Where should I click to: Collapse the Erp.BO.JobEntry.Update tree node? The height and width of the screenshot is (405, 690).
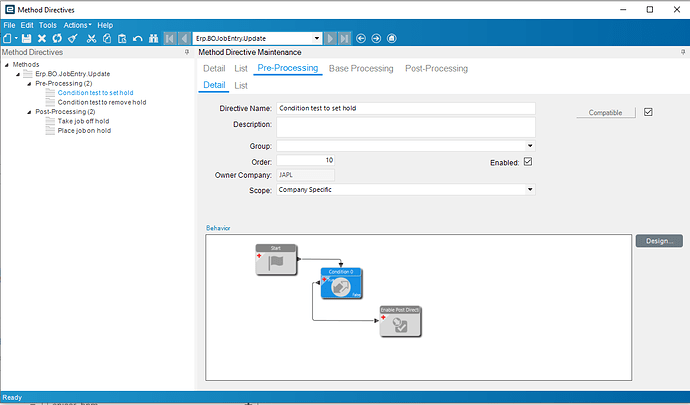[x=18, y=74]
